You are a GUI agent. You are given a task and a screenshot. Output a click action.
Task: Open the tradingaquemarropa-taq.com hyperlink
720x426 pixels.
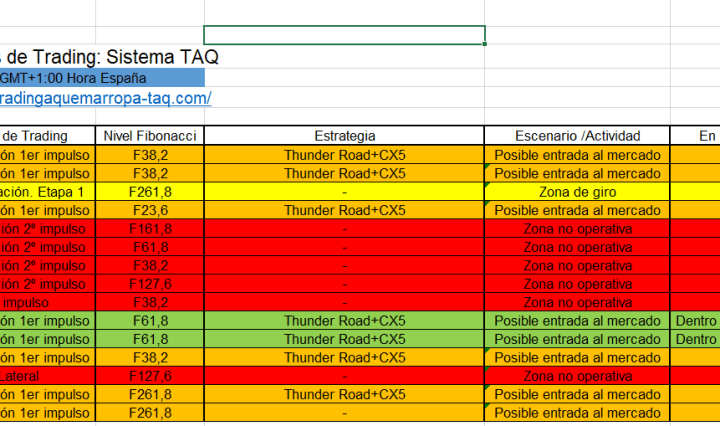(x=105, y=98)
